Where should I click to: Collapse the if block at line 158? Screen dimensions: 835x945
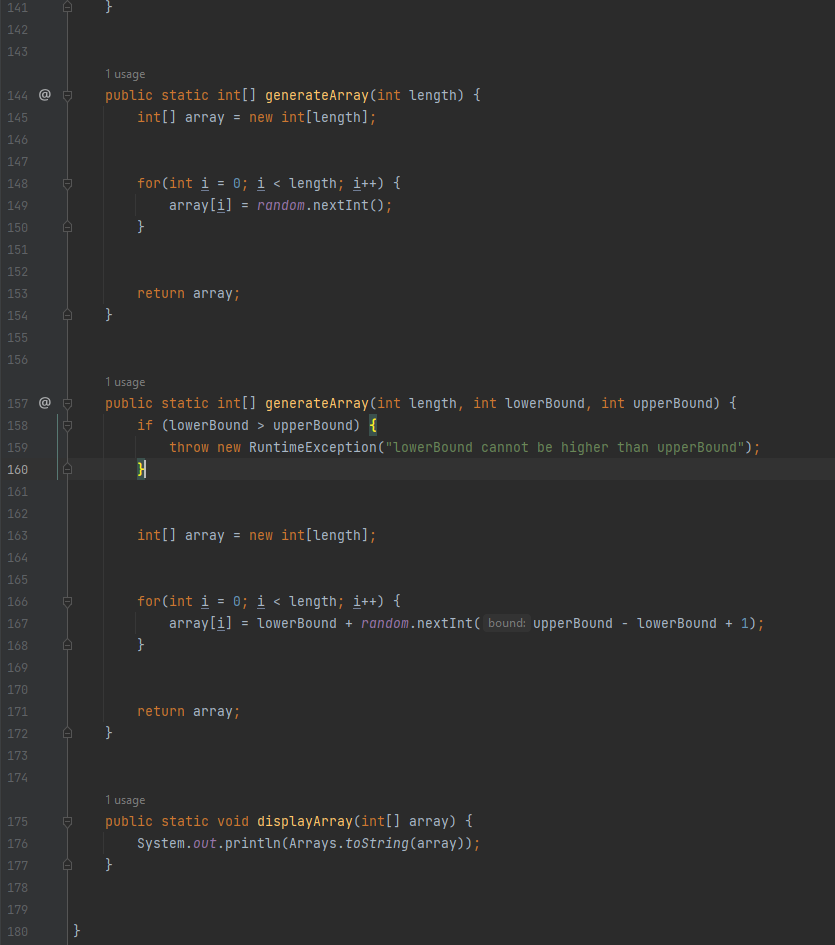[x=68, y=425]
